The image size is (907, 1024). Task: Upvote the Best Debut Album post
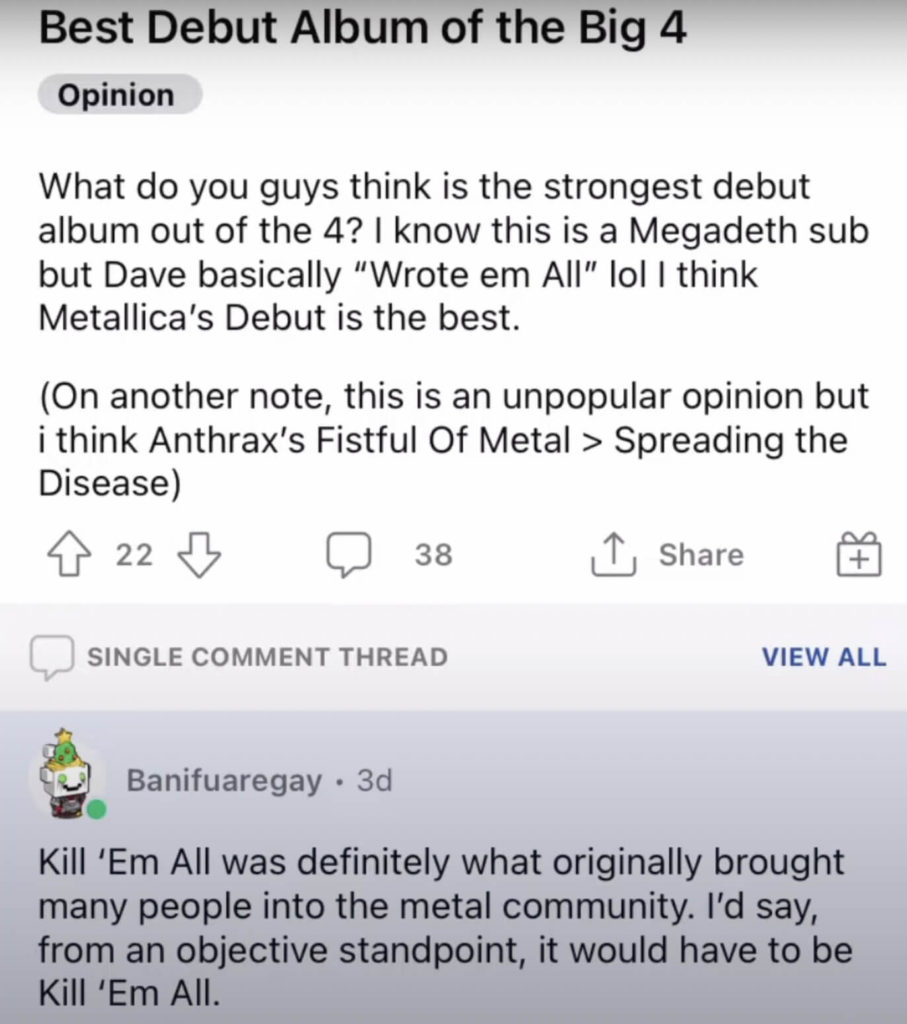[69, 554]
